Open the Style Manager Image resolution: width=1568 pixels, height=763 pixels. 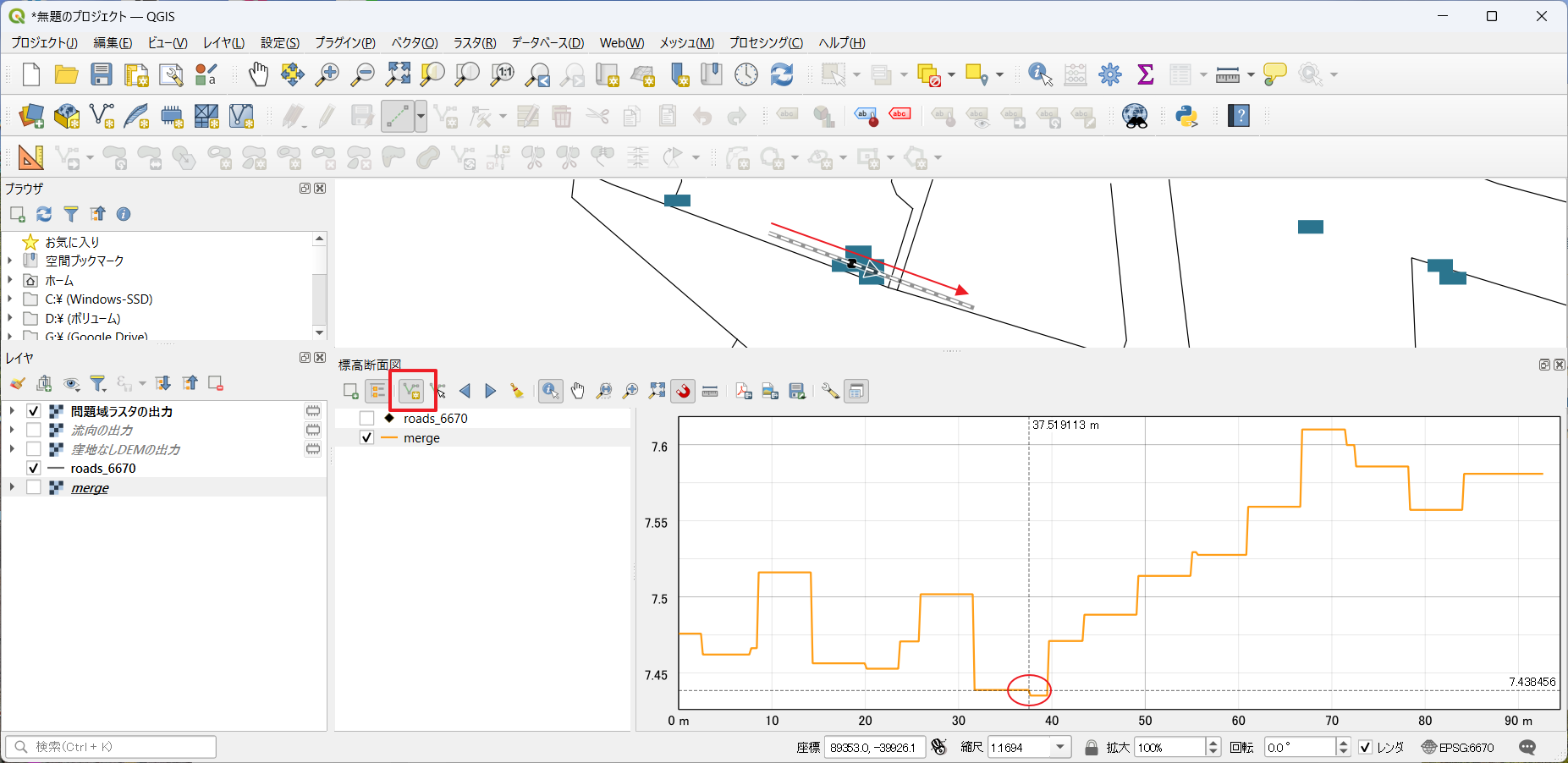[206, 74]
